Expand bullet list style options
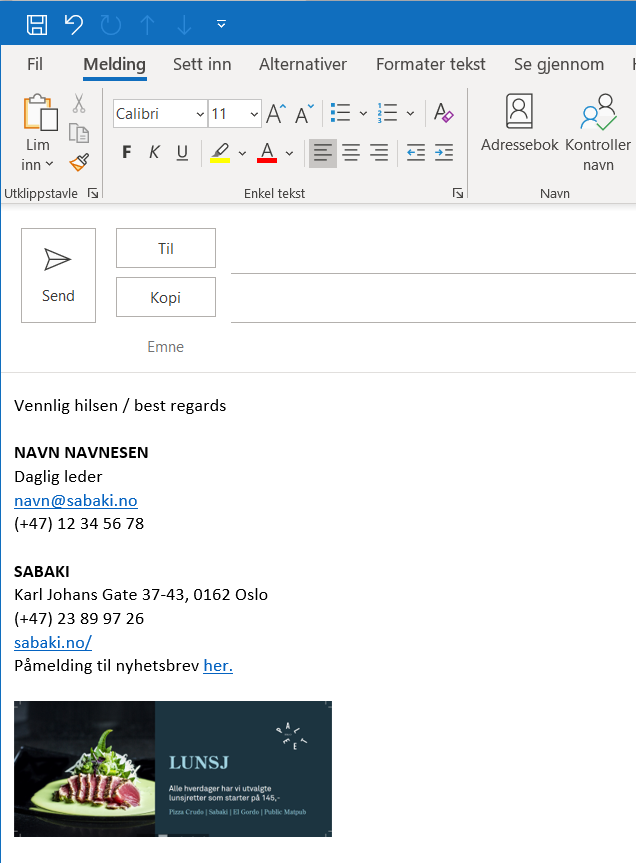 click(363, 113)
